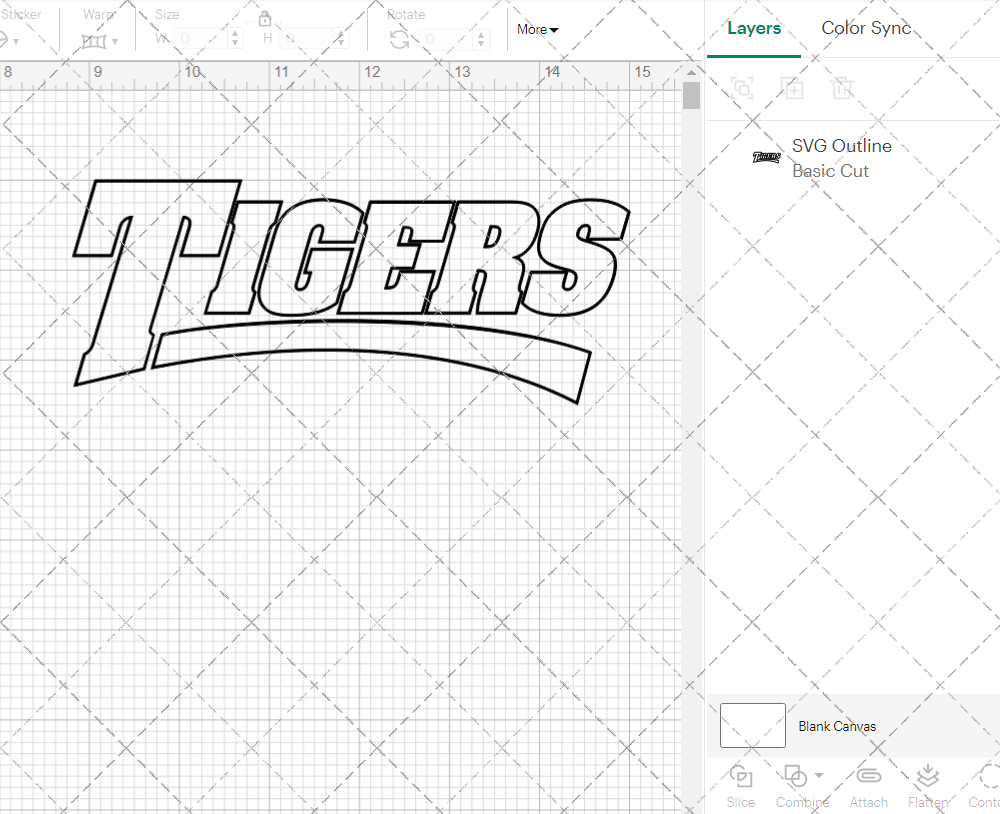Use the Contour tool

tap(985, 785)
